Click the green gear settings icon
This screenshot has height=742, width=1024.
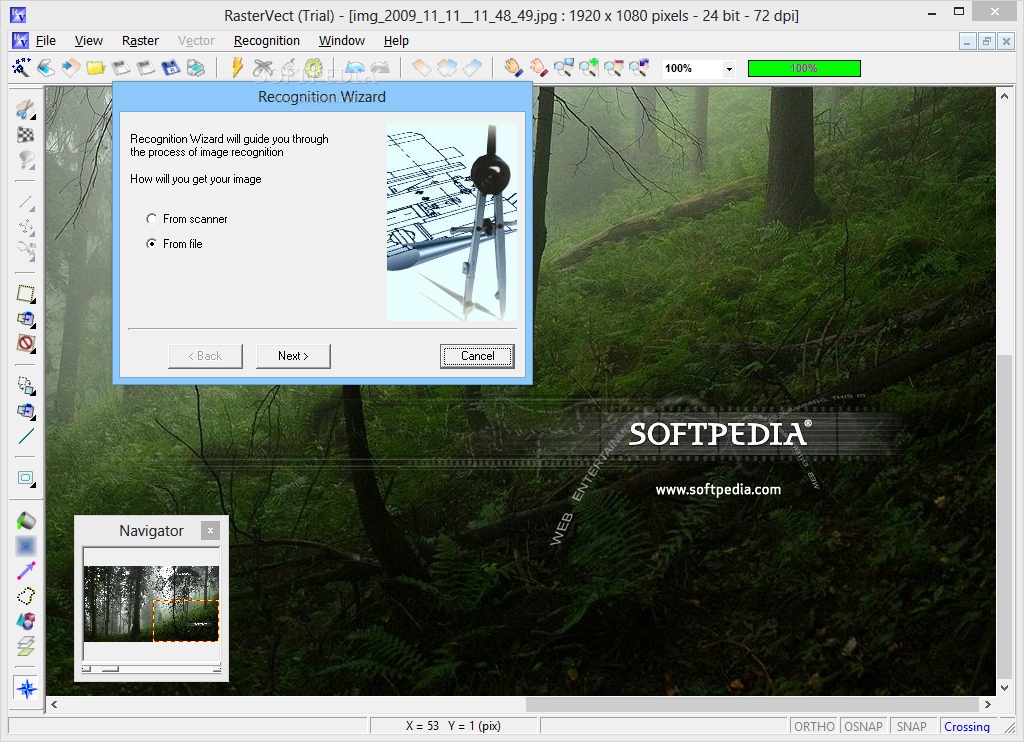pyautogui.click(x=313, y=68)
